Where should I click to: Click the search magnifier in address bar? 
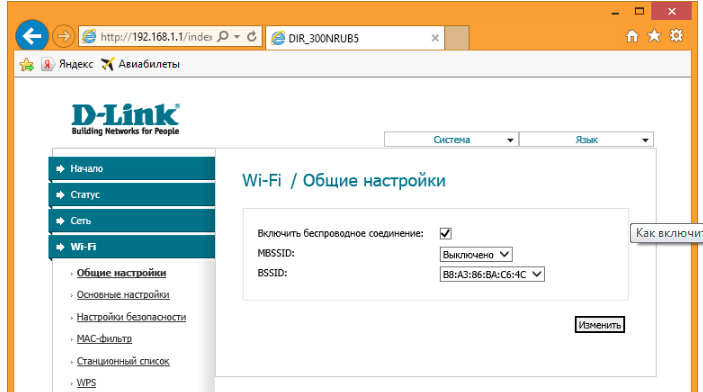223,36
